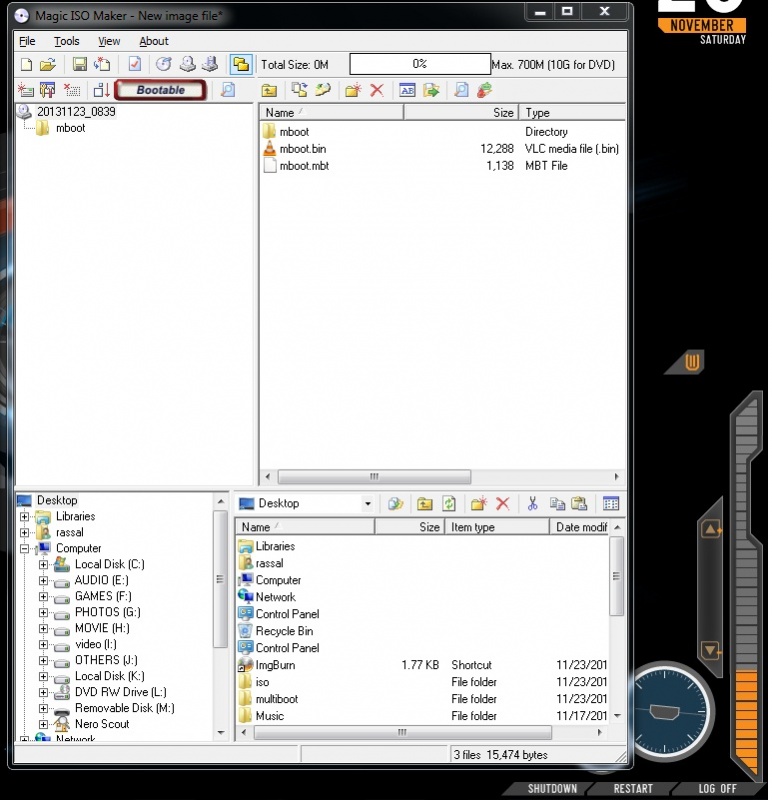Click the green refresh icon in lower toolbar
This screenshot has height=800, width=772.
click(x=450, y=504)
